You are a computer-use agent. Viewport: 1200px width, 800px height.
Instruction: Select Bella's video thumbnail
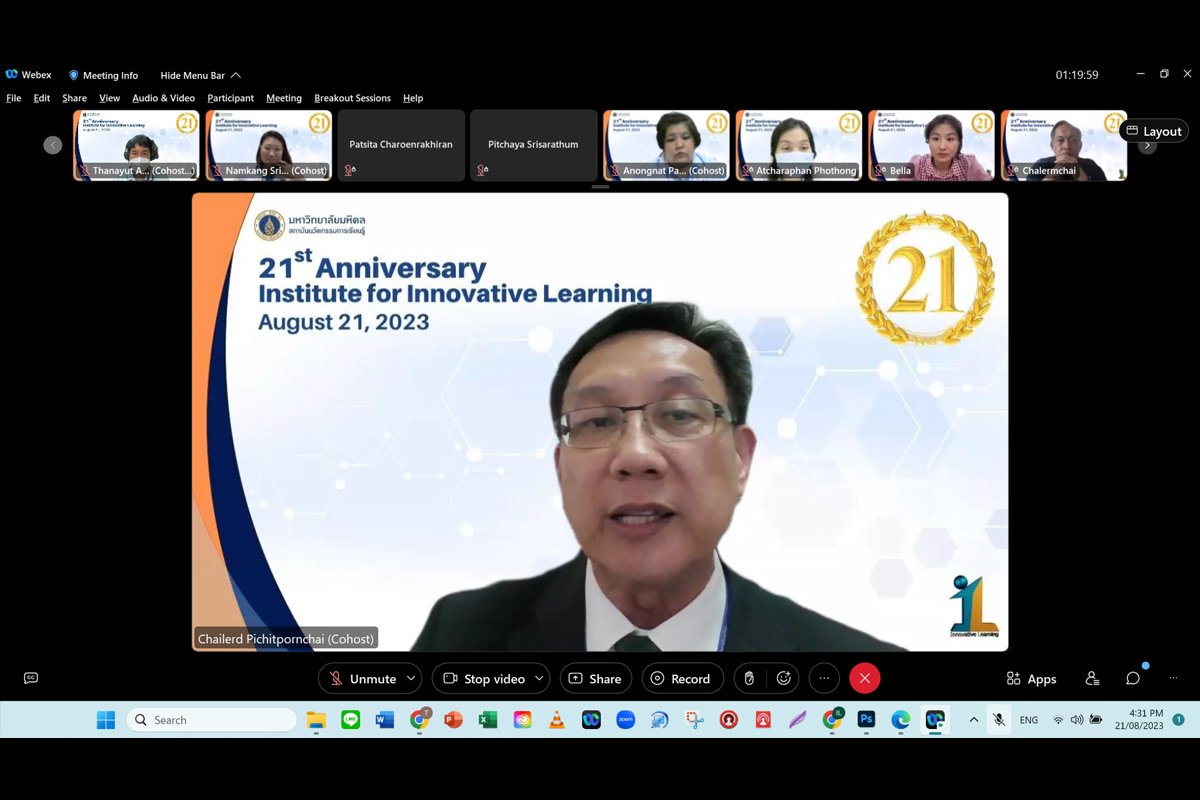click(931, 145)
